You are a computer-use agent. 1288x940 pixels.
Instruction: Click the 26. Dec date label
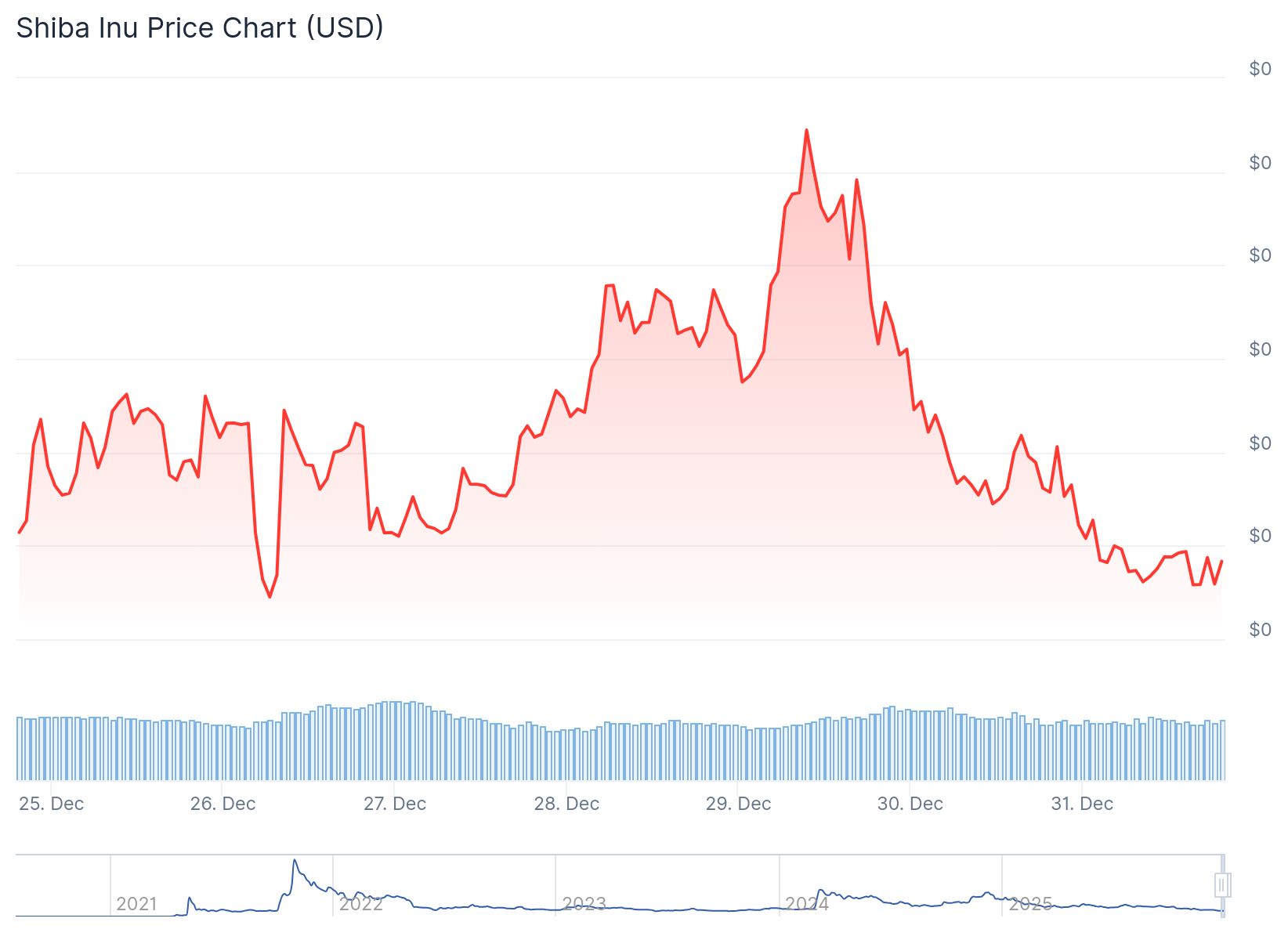(x=223, y=804)
